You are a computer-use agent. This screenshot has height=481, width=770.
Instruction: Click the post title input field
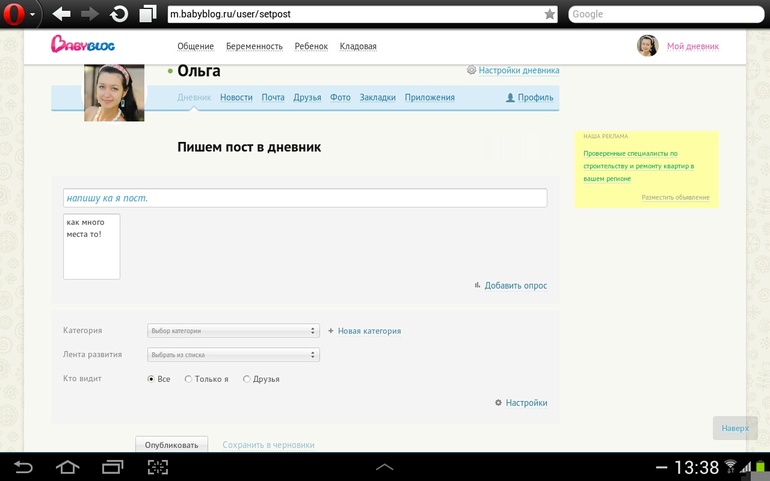point(305,198)
